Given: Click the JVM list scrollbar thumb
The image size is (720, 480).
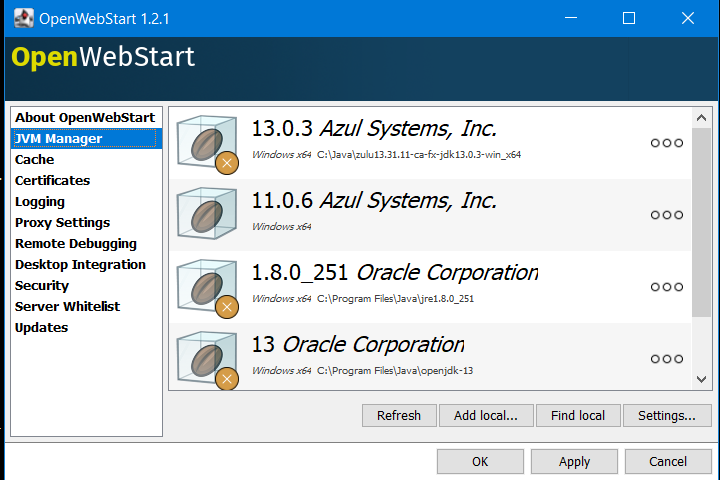Looking at the screenshot, I should click(701, 222).
